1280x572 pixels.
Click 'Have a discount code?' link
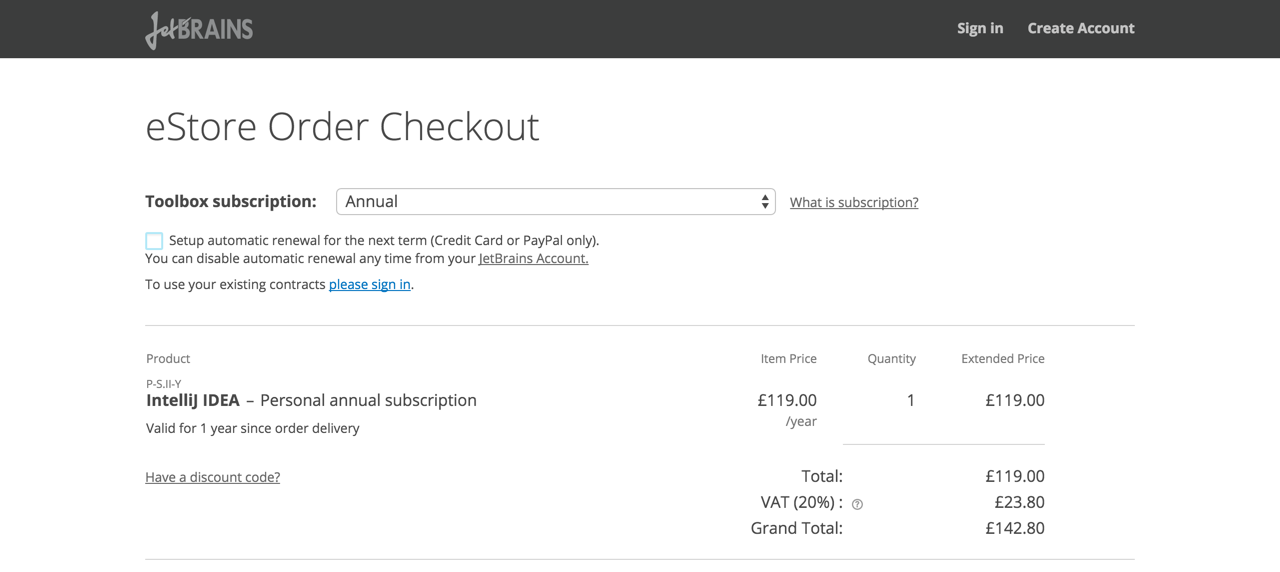tap(212, 477)
